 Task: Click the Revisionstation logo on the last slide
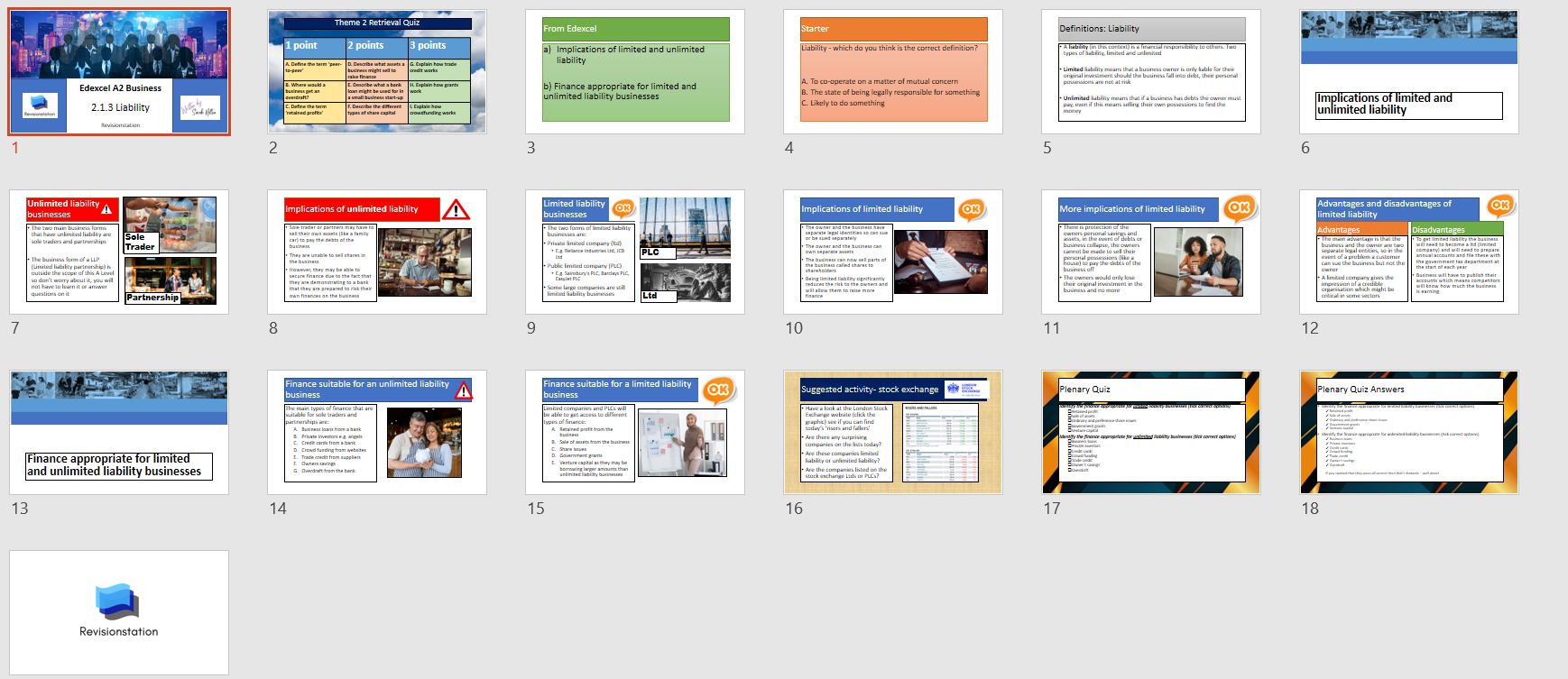click(118, 602)
